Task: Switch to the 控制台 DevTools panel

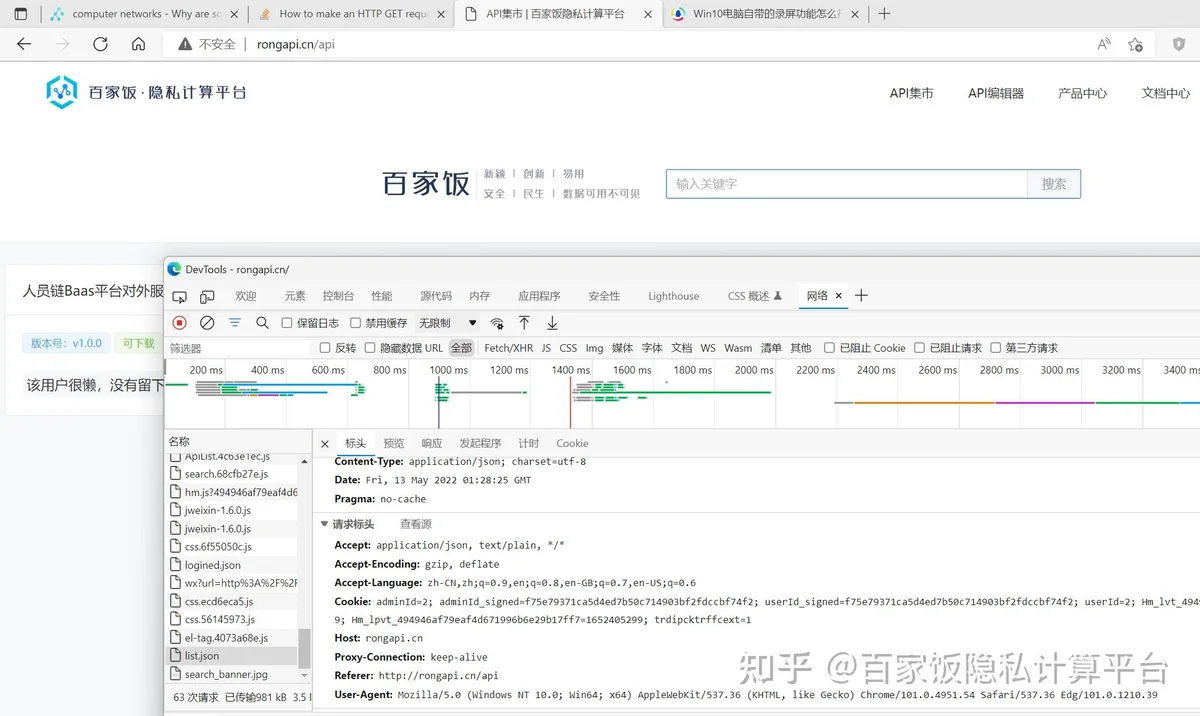Action: coord(338,296)
